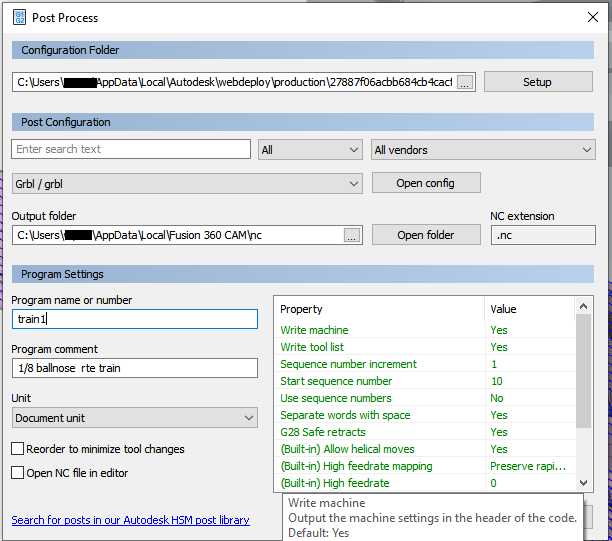
Task: Click the NC extension field
Action: tap(543, 235)
